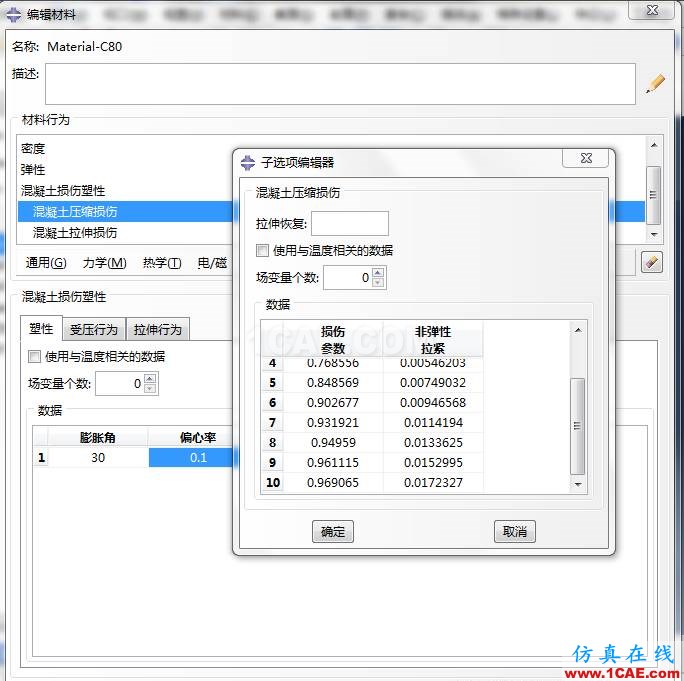Switch to the 受压行为 tab
This screenshot has width=684, height=681.
tap(94, 329)
